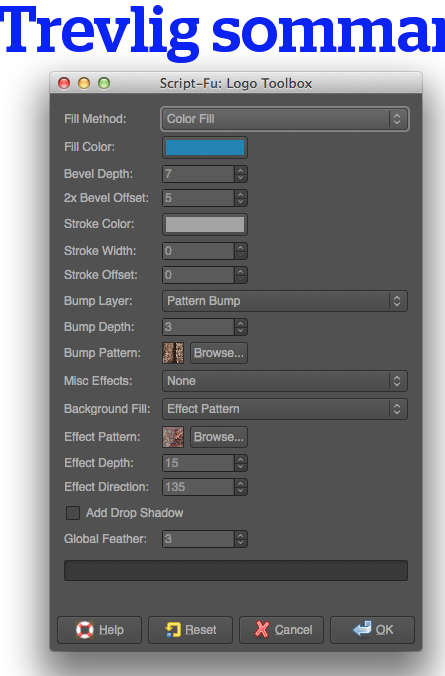This screenshot has height=676, width=445.
Task: Enable the Add Drop Shadow checkbox
Action: point(73,513)
